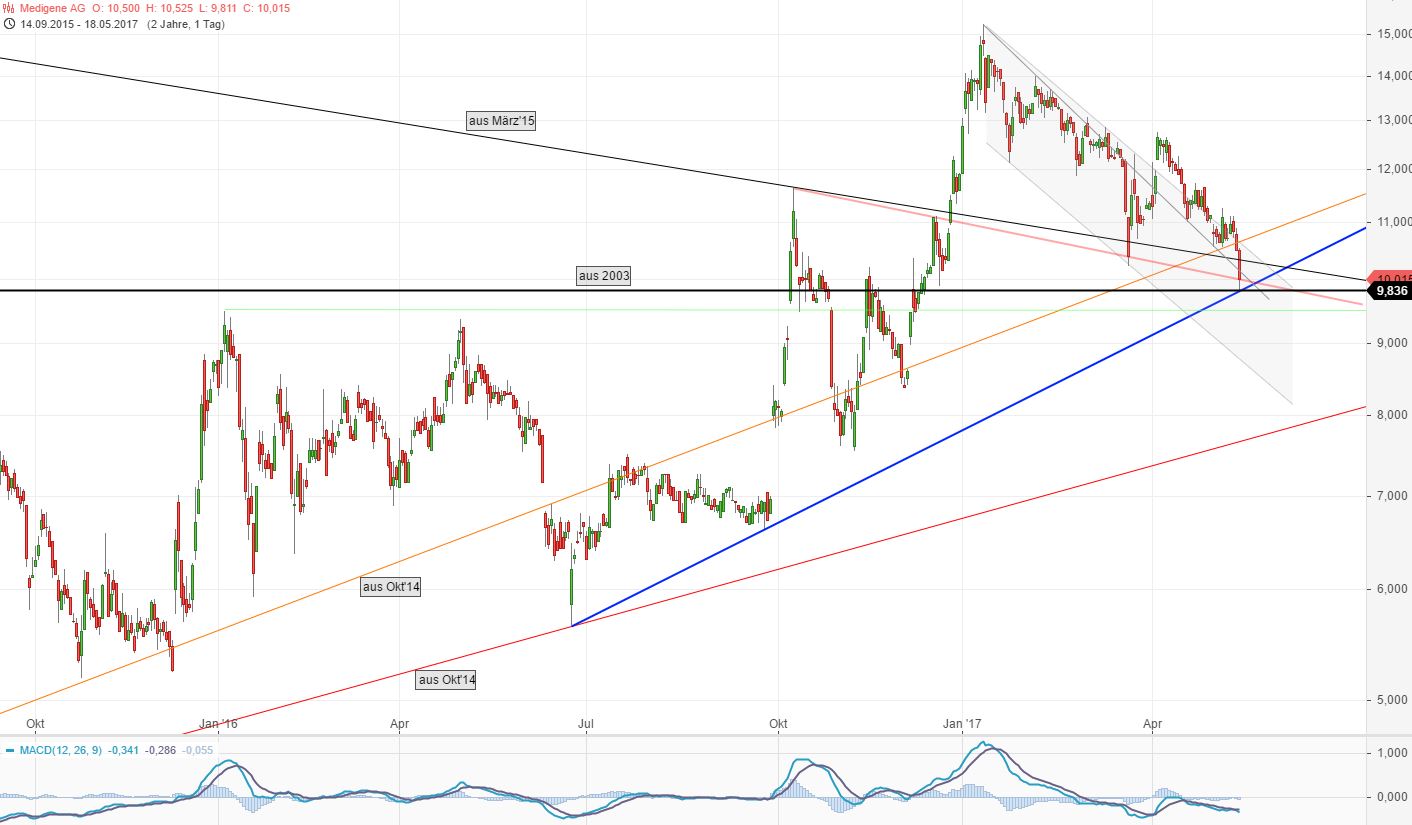Click the candlestick chart icon beside Medigene AG

pyautogui.click(x=9, y=8)
